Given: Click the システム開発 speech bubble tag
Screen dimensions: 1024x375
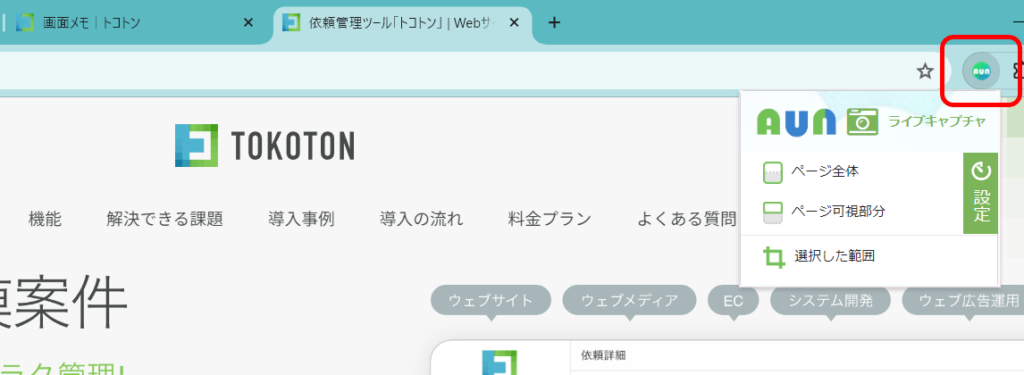Looking at the screenshot, I should (830, 301).
